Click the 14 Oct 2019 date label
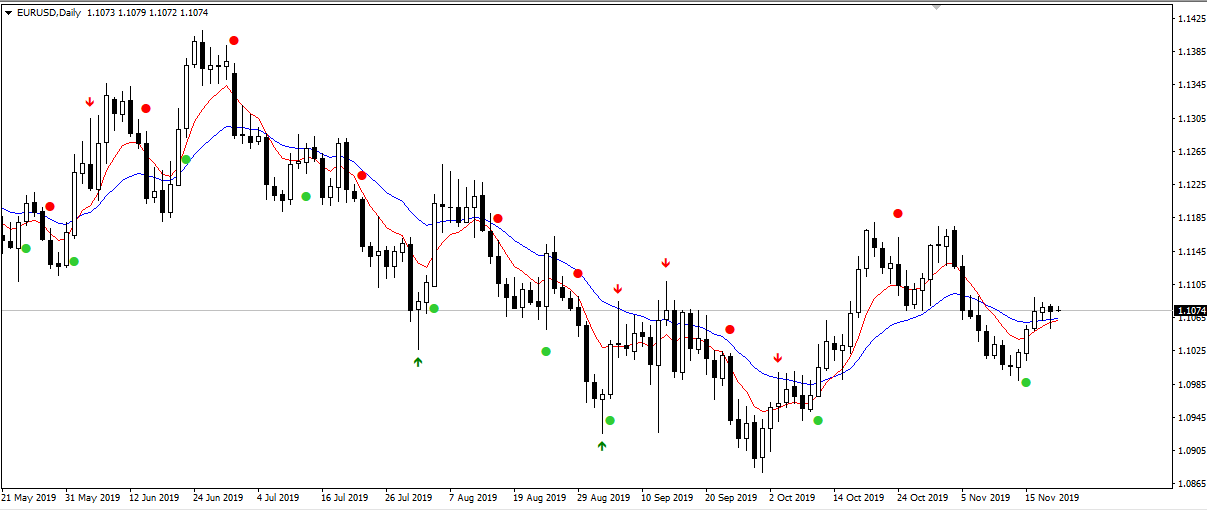 (x=858, y=497)
